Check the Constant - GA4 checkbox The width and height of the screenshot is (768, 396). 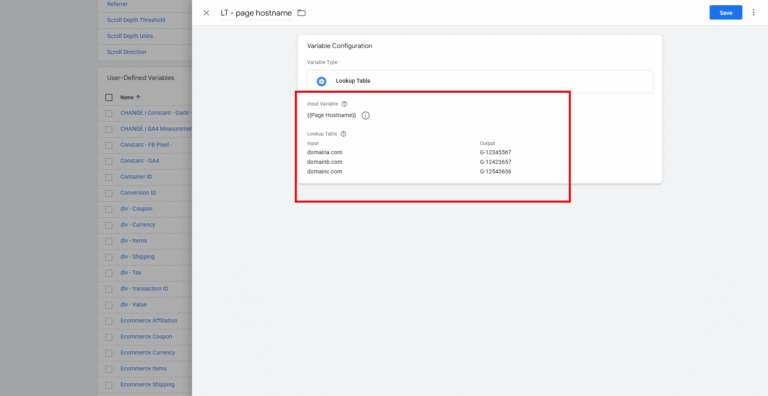109,161
